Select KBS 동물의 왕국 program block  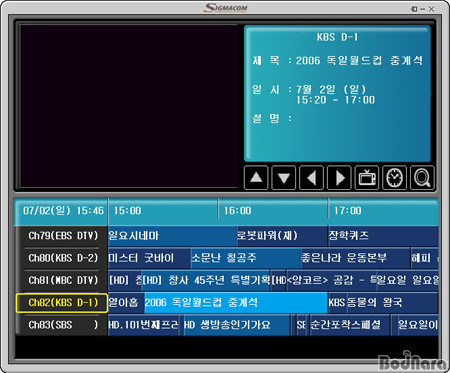click(x=383, y=303)
